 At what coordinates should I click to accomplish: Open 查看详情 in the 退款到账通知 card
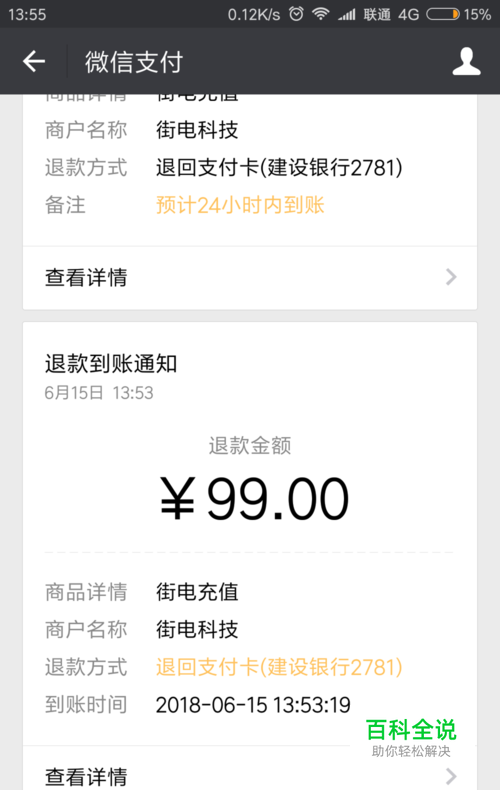[250, 769]
